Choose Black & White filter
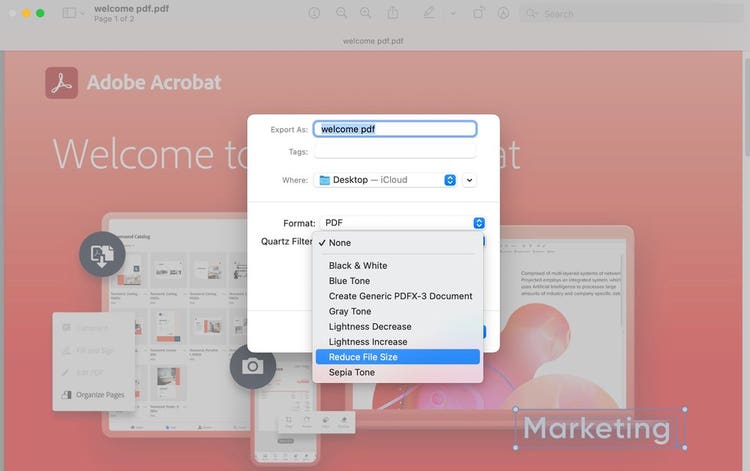The height and width of the screenshot is (471, 750). tap(397, 265)
